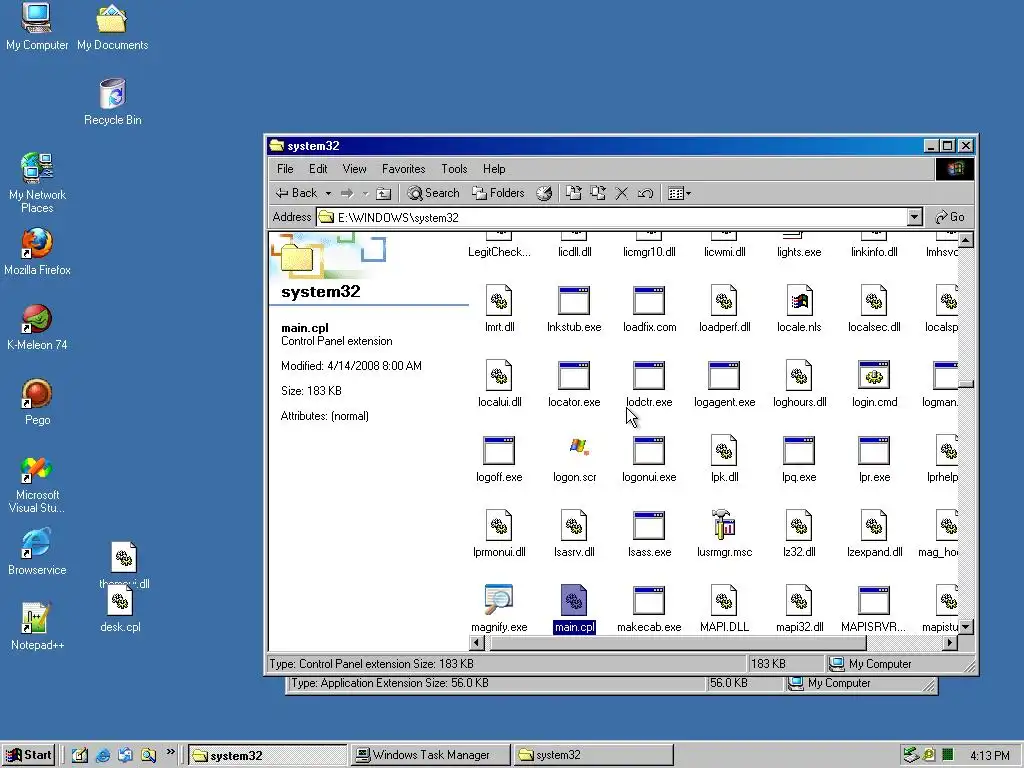This screenshot has height=768, width=1024.
Task: Click vertical scrollbar down arrow
Action: point(966,627)
